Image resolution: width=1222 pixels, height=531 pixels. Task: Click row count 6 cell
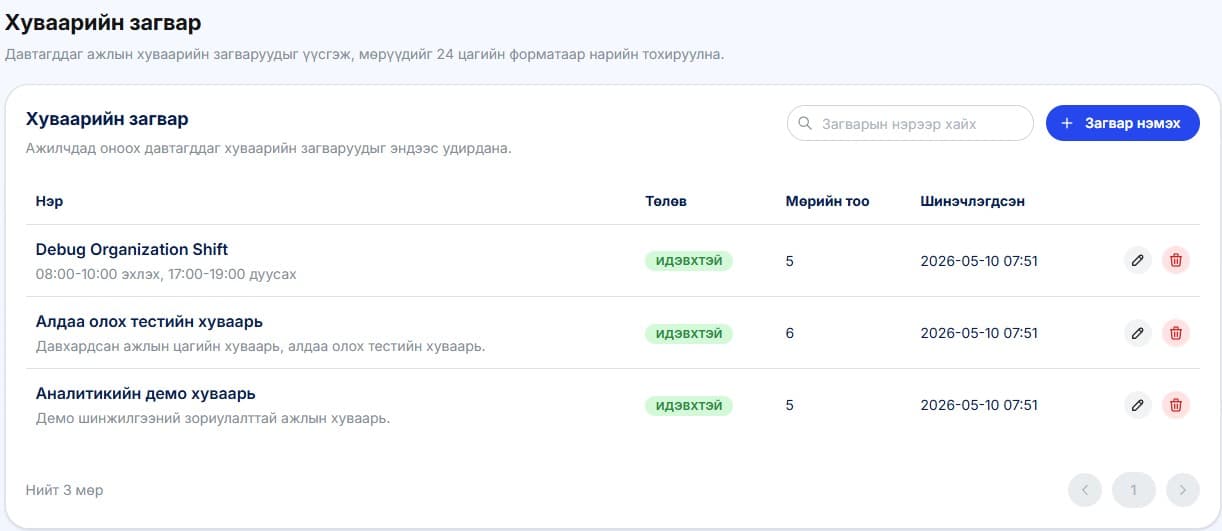pos(790,333)
